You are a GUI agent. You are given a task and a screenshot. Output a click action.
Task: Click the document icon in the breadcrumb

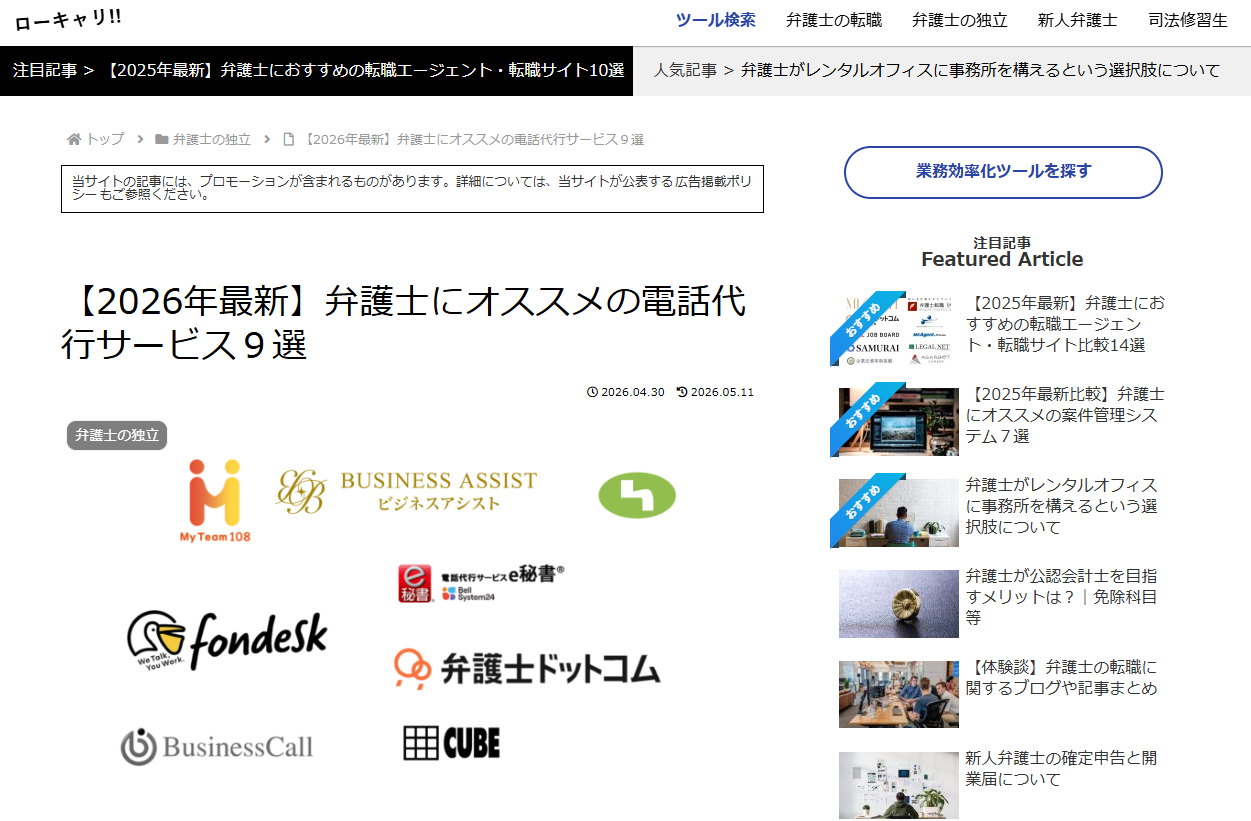coord(289,139)
